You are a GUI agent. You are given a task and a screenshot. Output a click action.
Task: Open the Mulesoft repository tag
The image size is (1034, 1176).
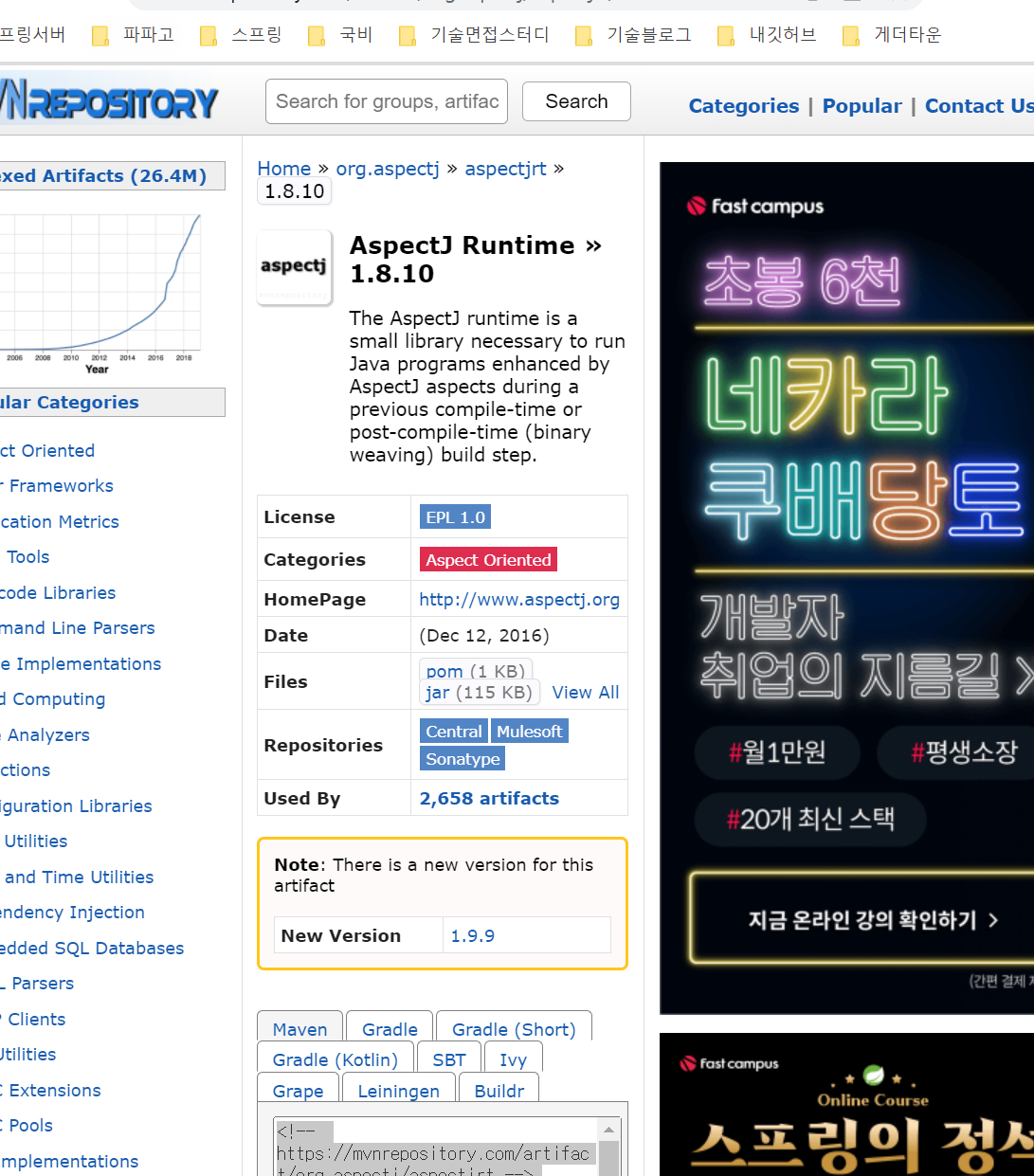pyautogui.click(x=529, y=732)
